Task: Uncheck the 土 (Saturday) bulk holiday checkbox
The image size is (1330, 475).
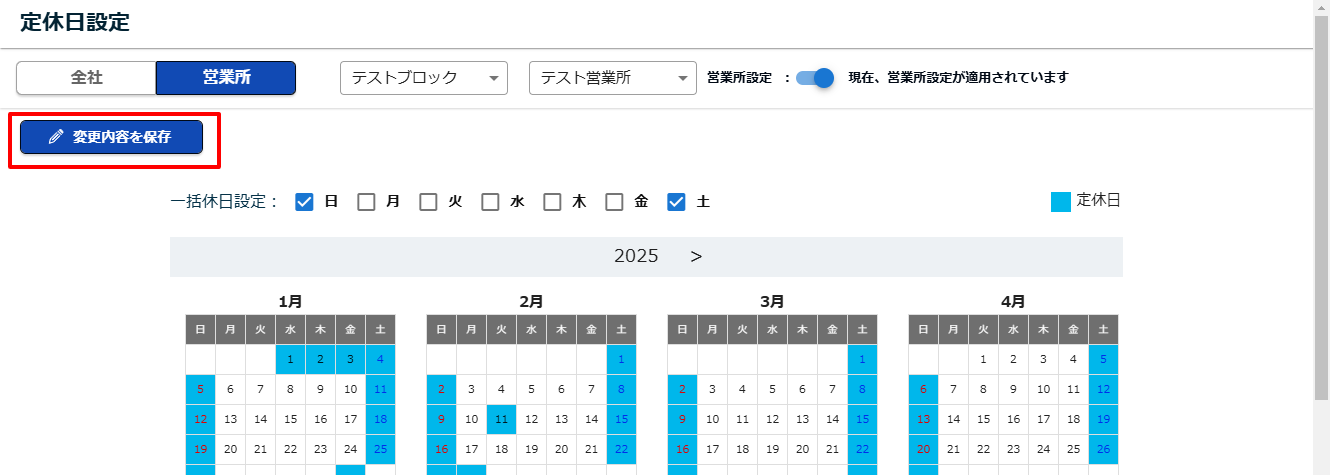Action: pos(676,202)
